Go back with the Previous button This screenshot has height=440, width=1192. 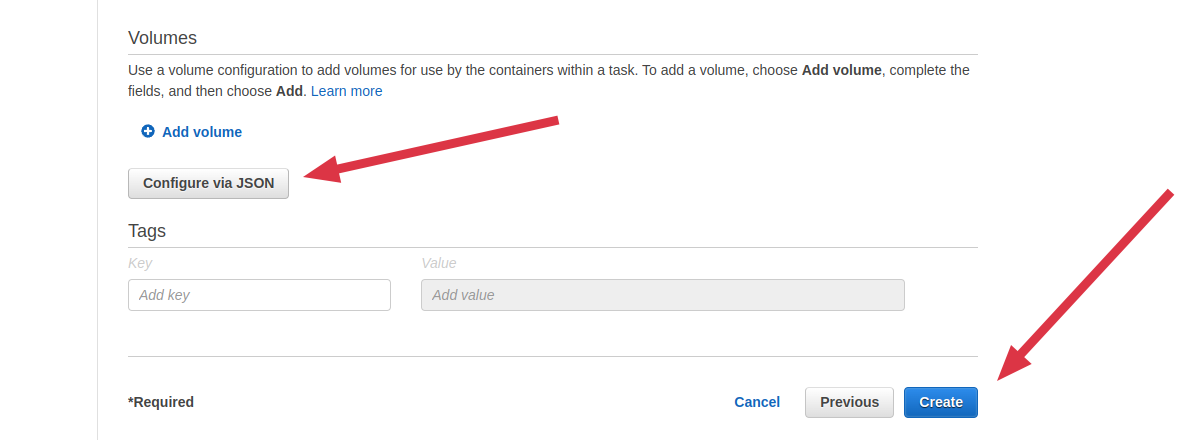(x=849, y=402)
